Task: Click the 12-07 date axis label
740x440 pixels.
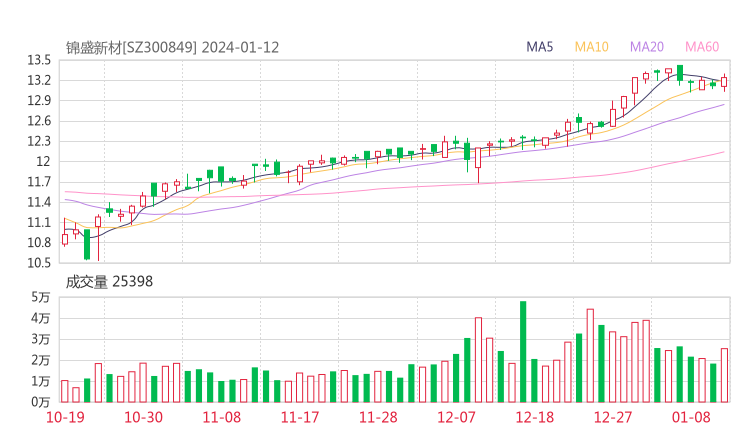Action: click(x=456, y=417)
